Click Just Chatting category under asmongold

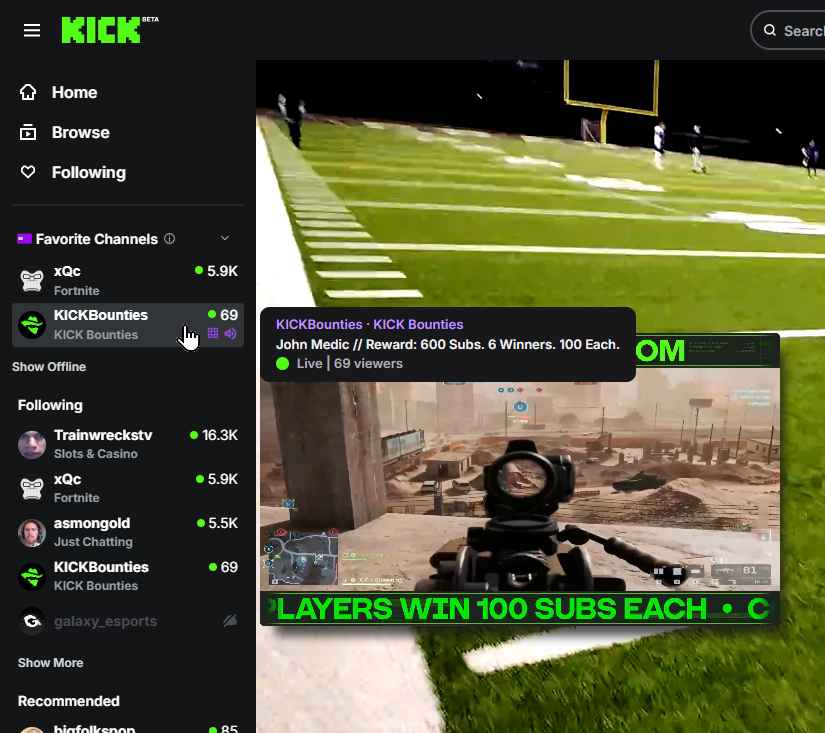93,541
